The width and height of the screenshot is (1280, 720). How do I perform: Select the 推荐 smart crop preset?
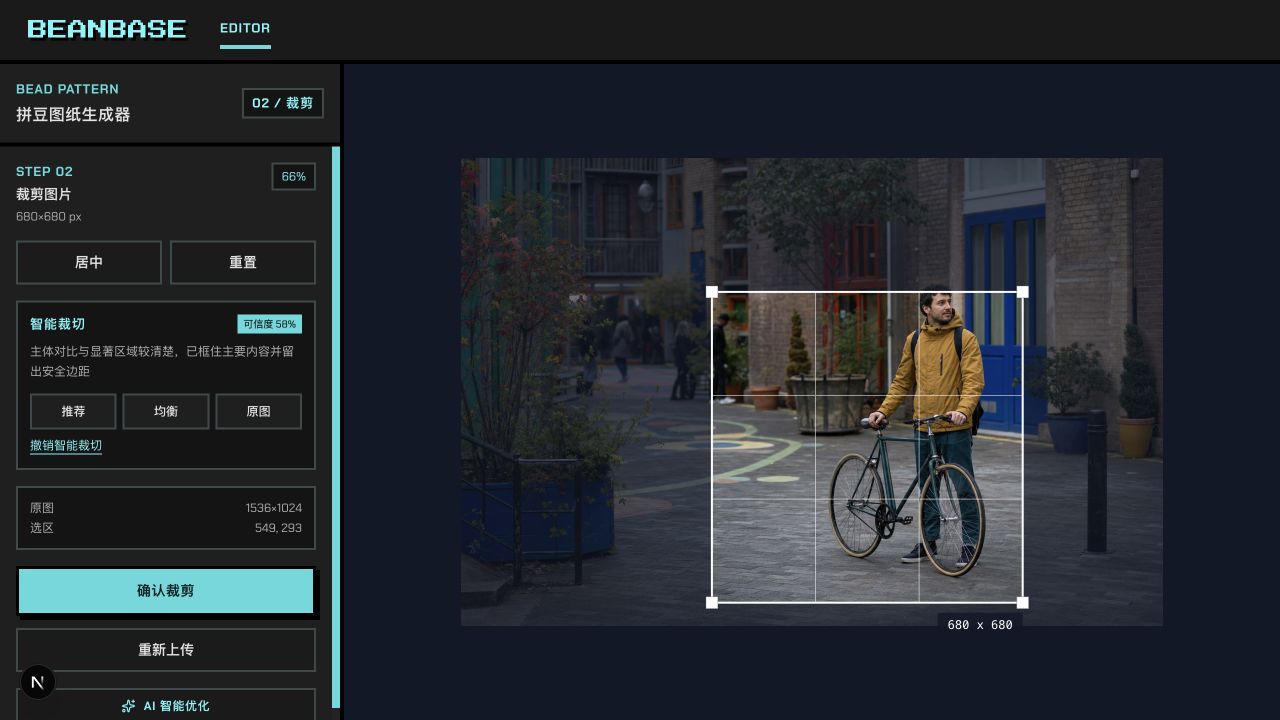point(73,411)
